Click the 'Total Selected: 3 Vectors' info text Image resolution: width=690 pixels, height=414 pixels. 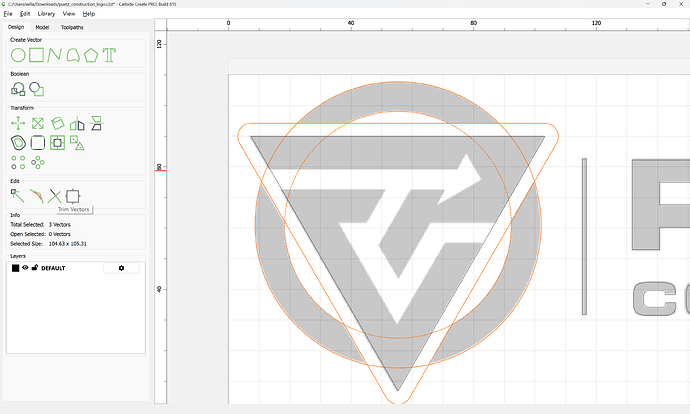40,224
